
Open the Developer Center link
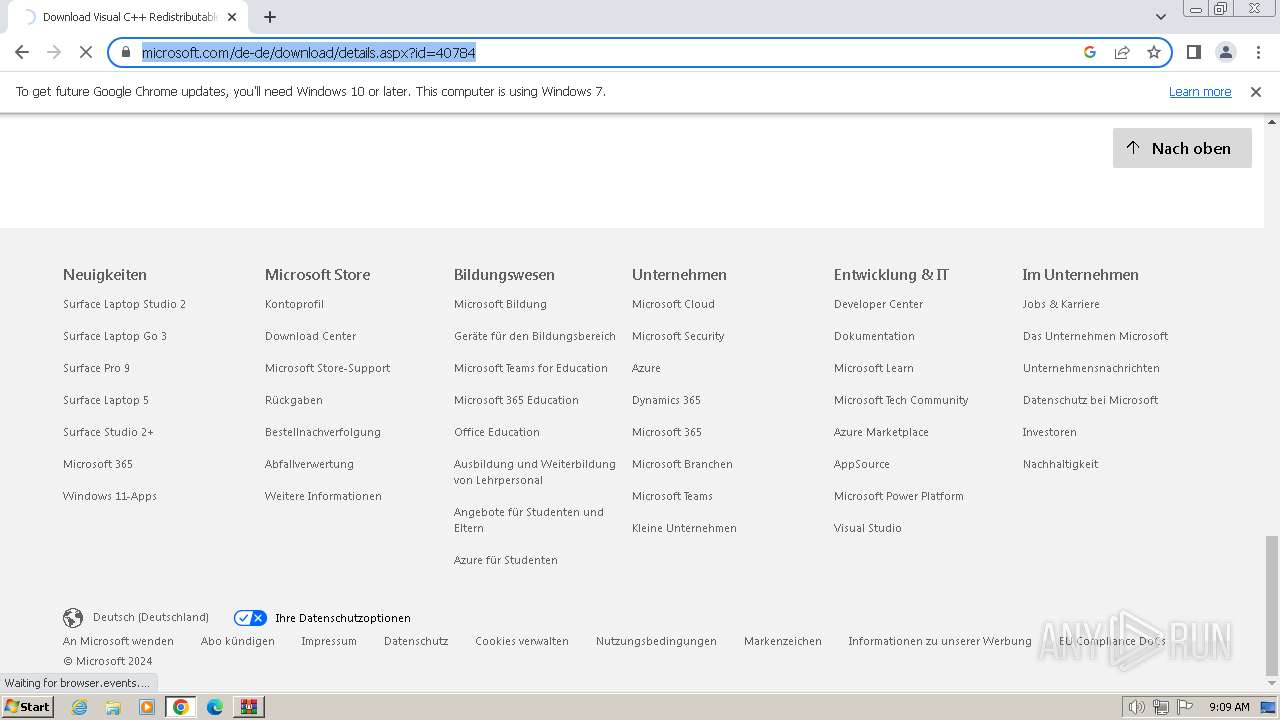click(878, 304)
